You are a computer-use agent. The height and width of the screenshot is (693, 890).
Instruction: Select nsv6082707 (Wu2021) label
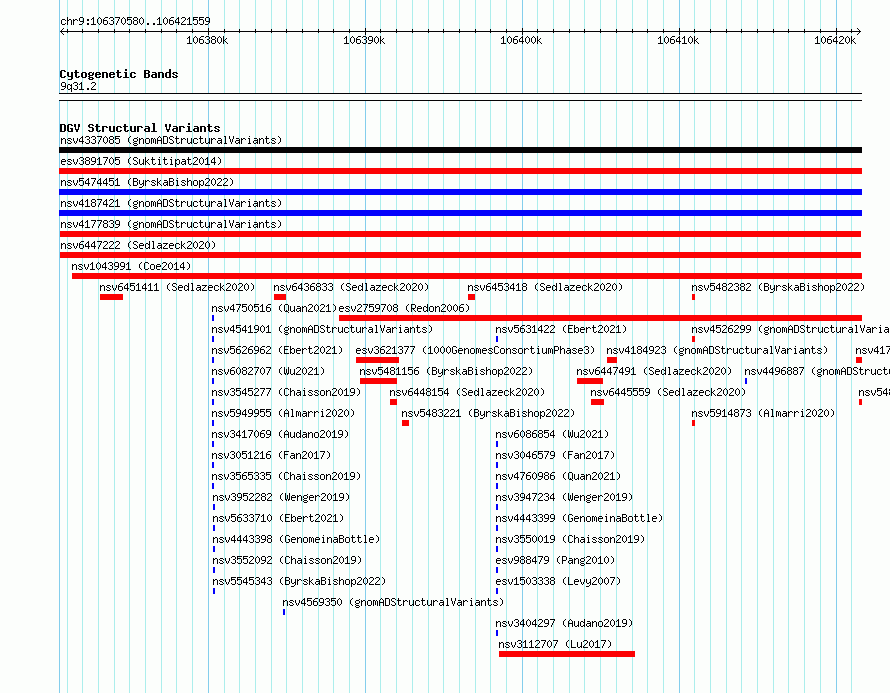pos(268,371)
